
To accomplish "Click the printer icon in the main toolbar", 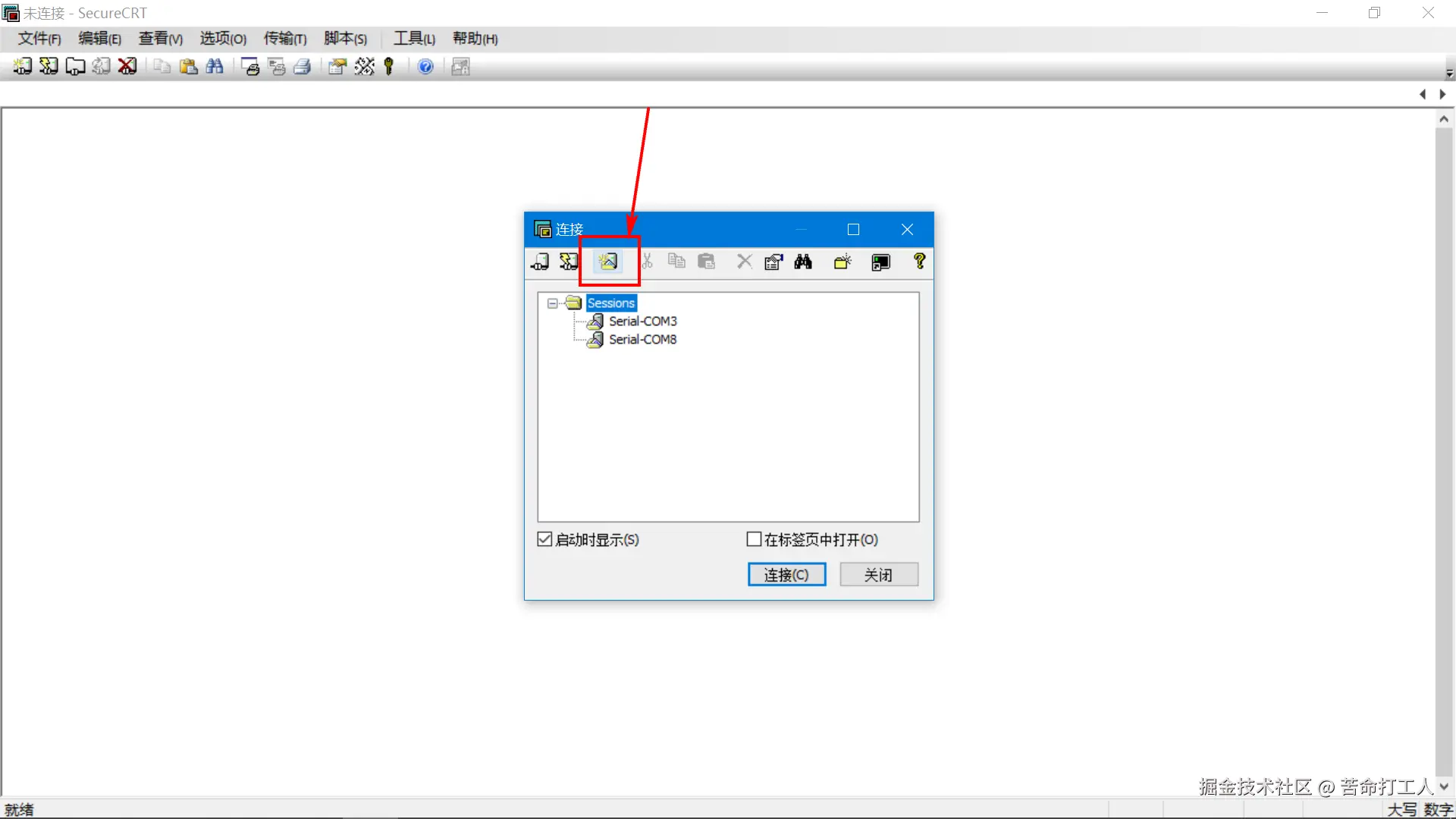I will pyautogui.click(x=303, y=67).
